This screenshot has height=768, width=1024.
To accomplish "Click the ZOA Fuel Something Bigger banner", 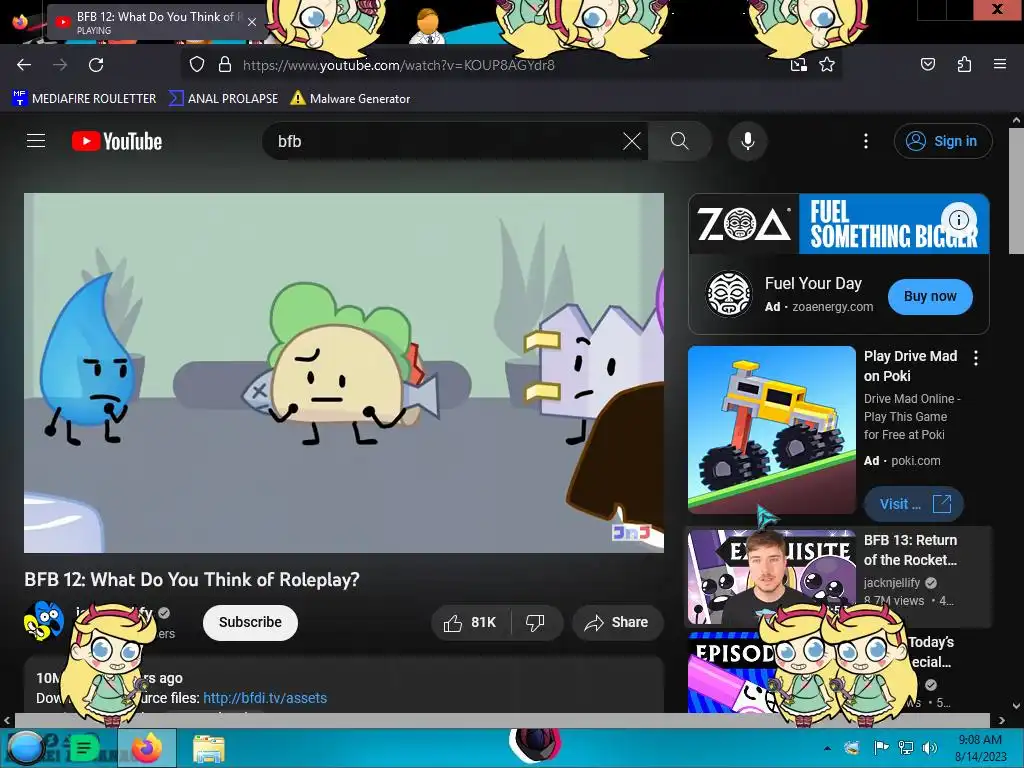I will (839, 223).
